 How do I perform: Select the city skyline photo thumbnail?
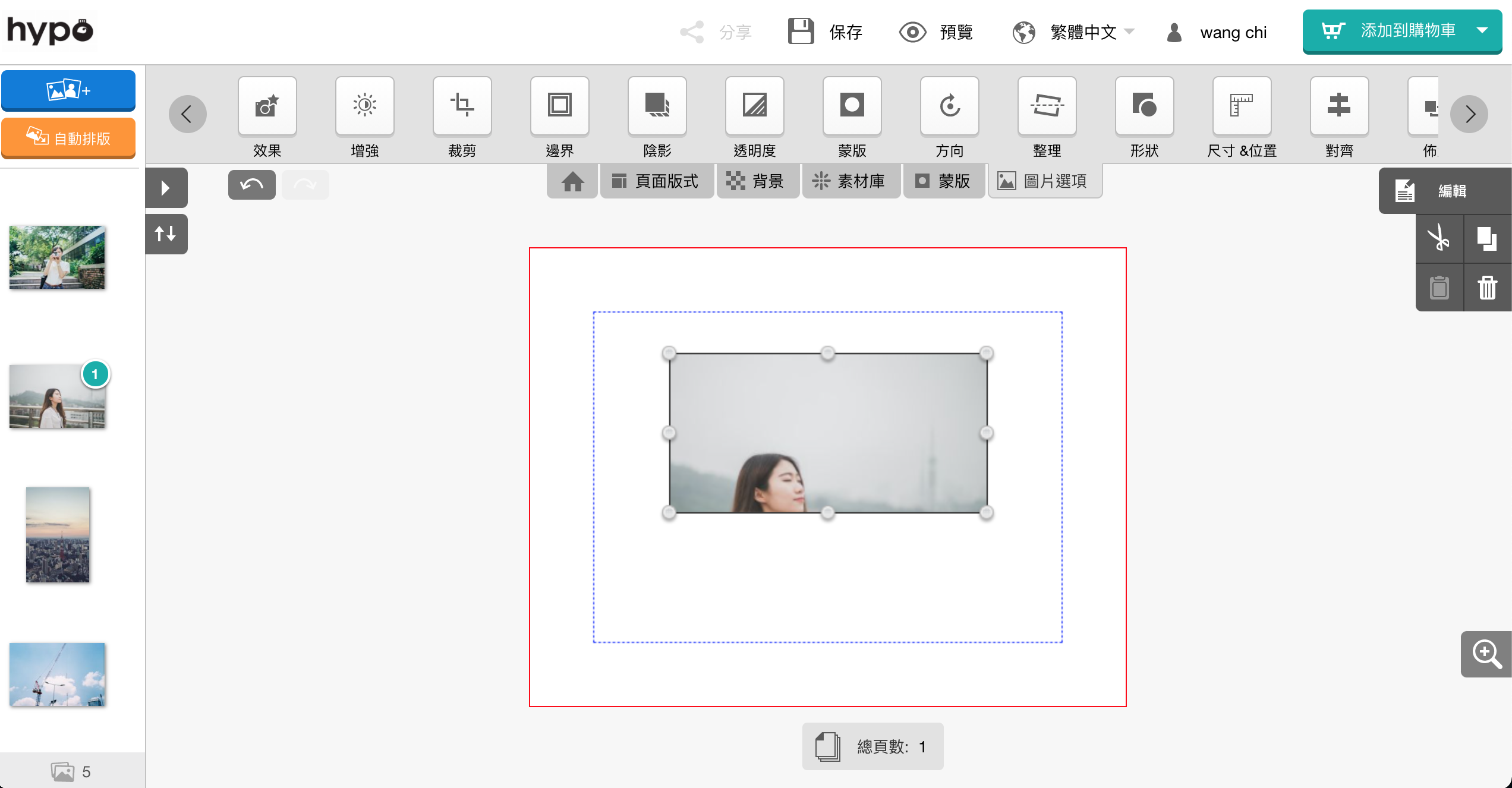[x=58, y=535]
